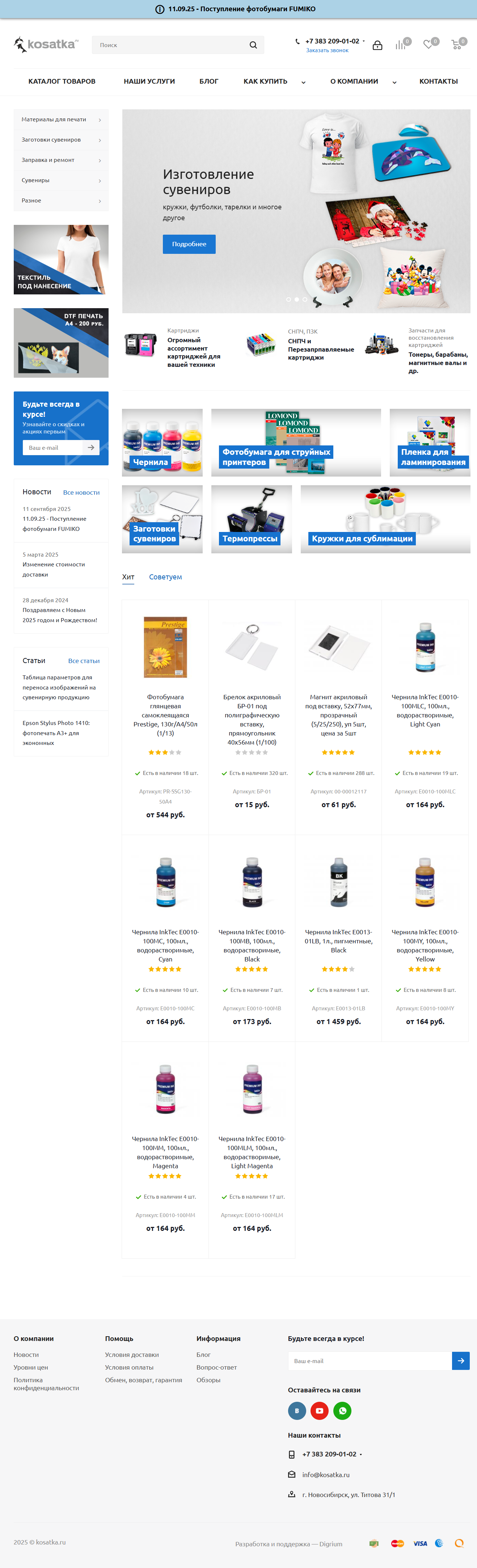
Task: Expand Материалы для печати sidebar category
Action: 61,120
